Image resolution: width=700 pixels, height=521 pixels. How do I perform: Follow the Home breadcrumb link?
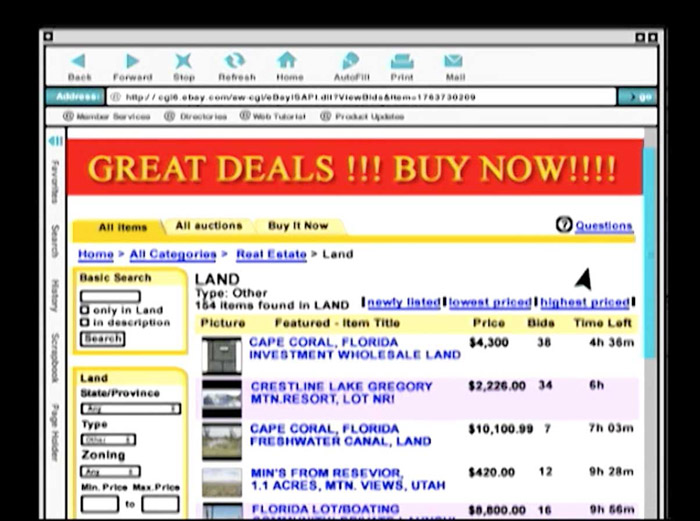coord(96,254)
